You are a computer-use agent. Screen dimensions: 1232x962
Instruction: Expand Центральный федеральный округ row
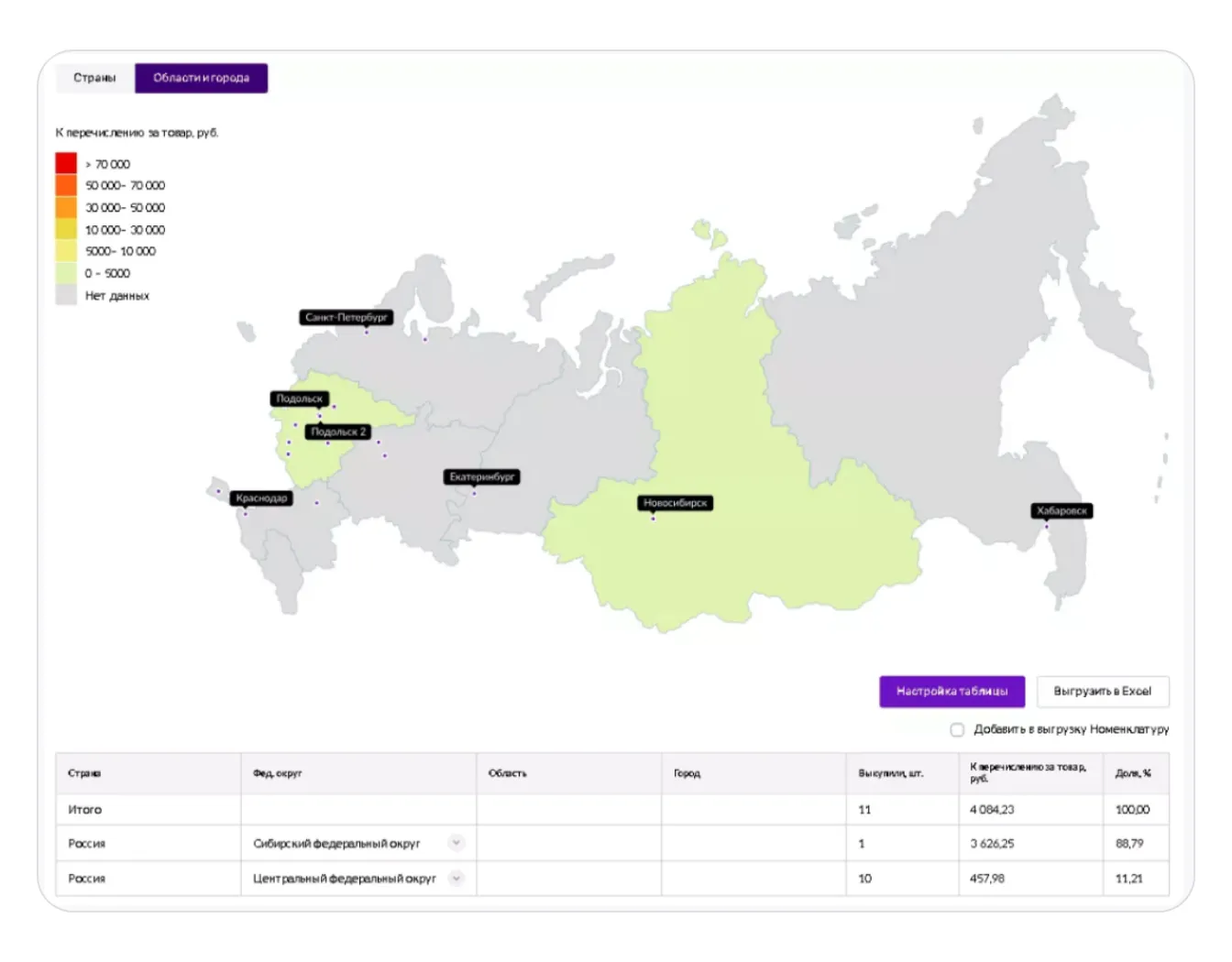click(x=456, y=878)
